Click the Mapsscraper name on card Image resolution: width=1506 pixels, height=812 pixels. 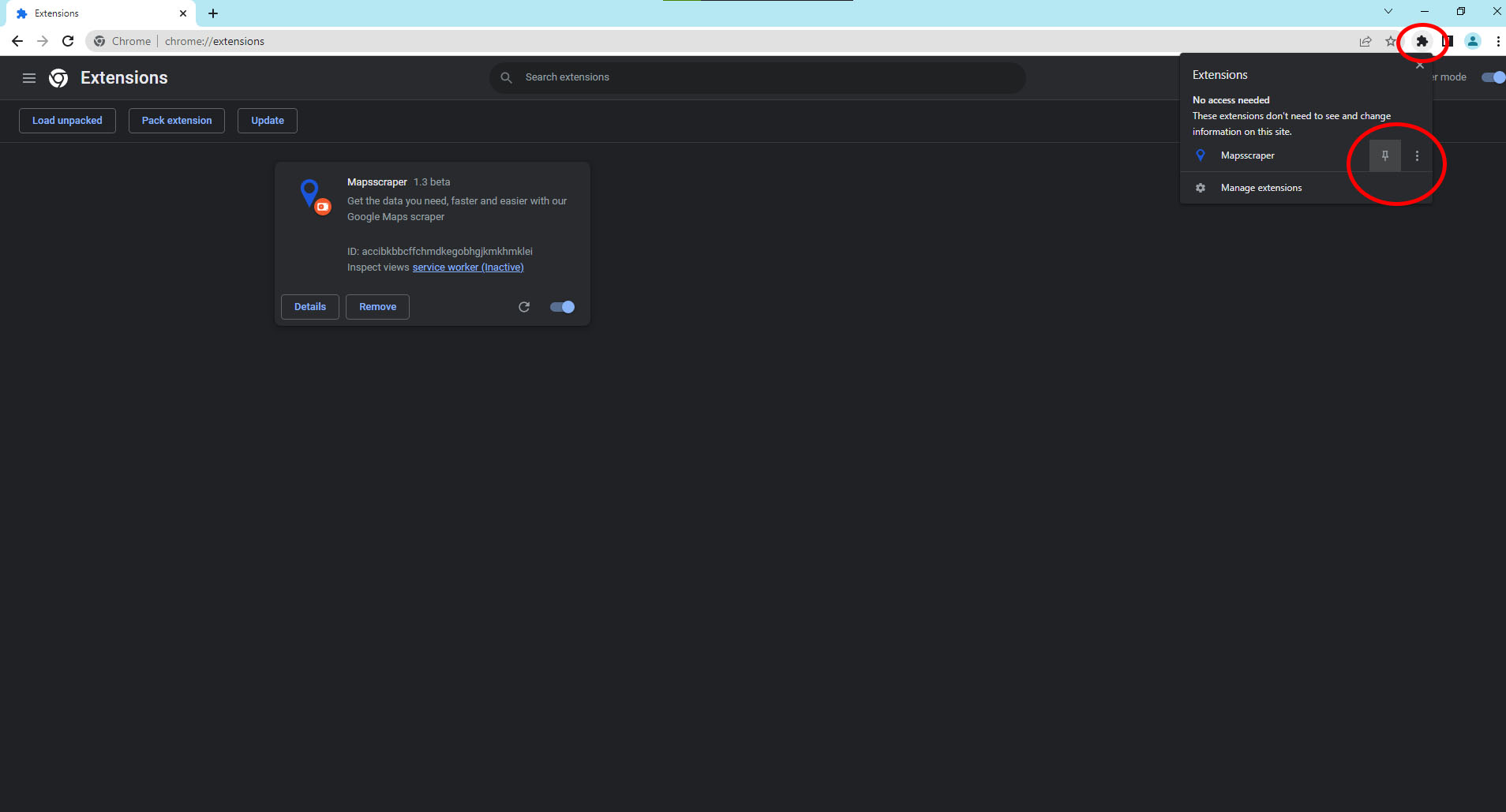[377, 182]
